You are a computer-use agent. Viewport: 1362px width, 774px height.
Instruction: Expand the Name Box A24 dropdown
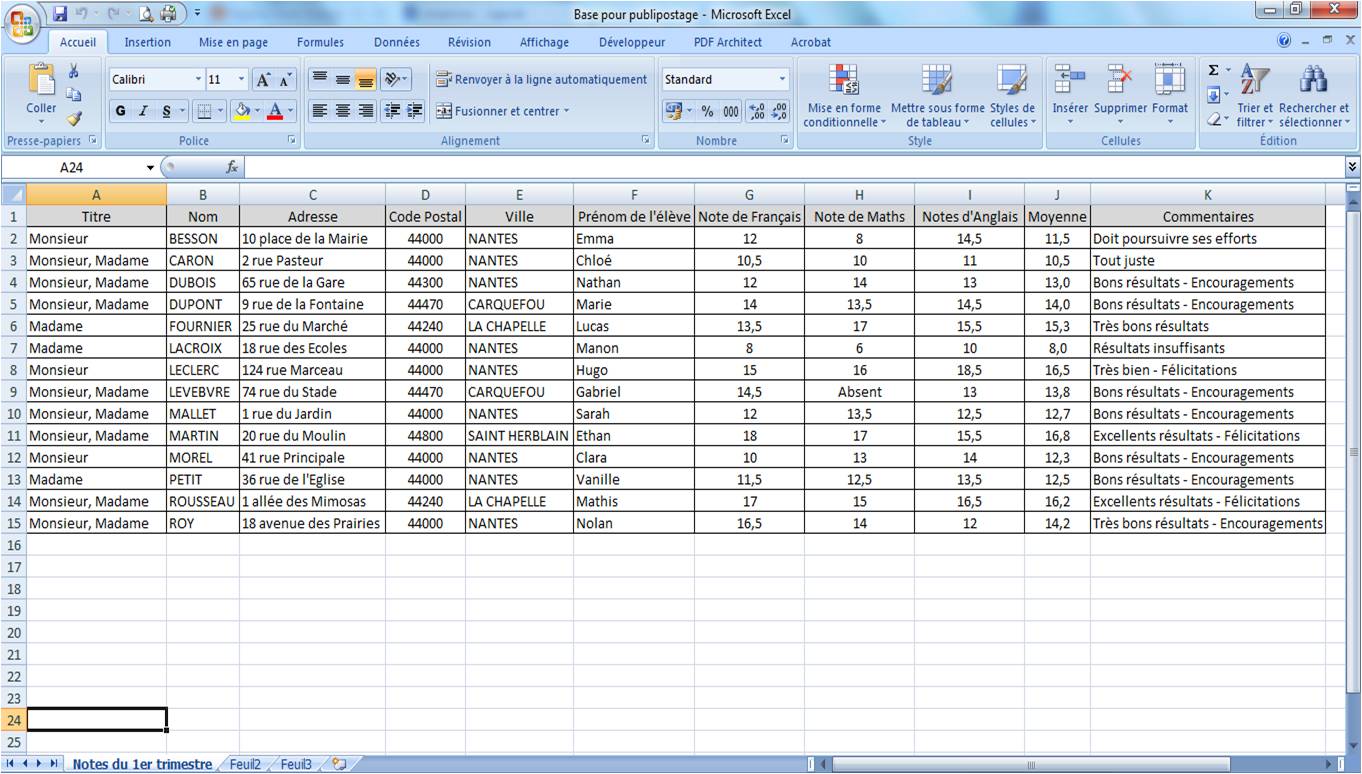coord(150,167)
